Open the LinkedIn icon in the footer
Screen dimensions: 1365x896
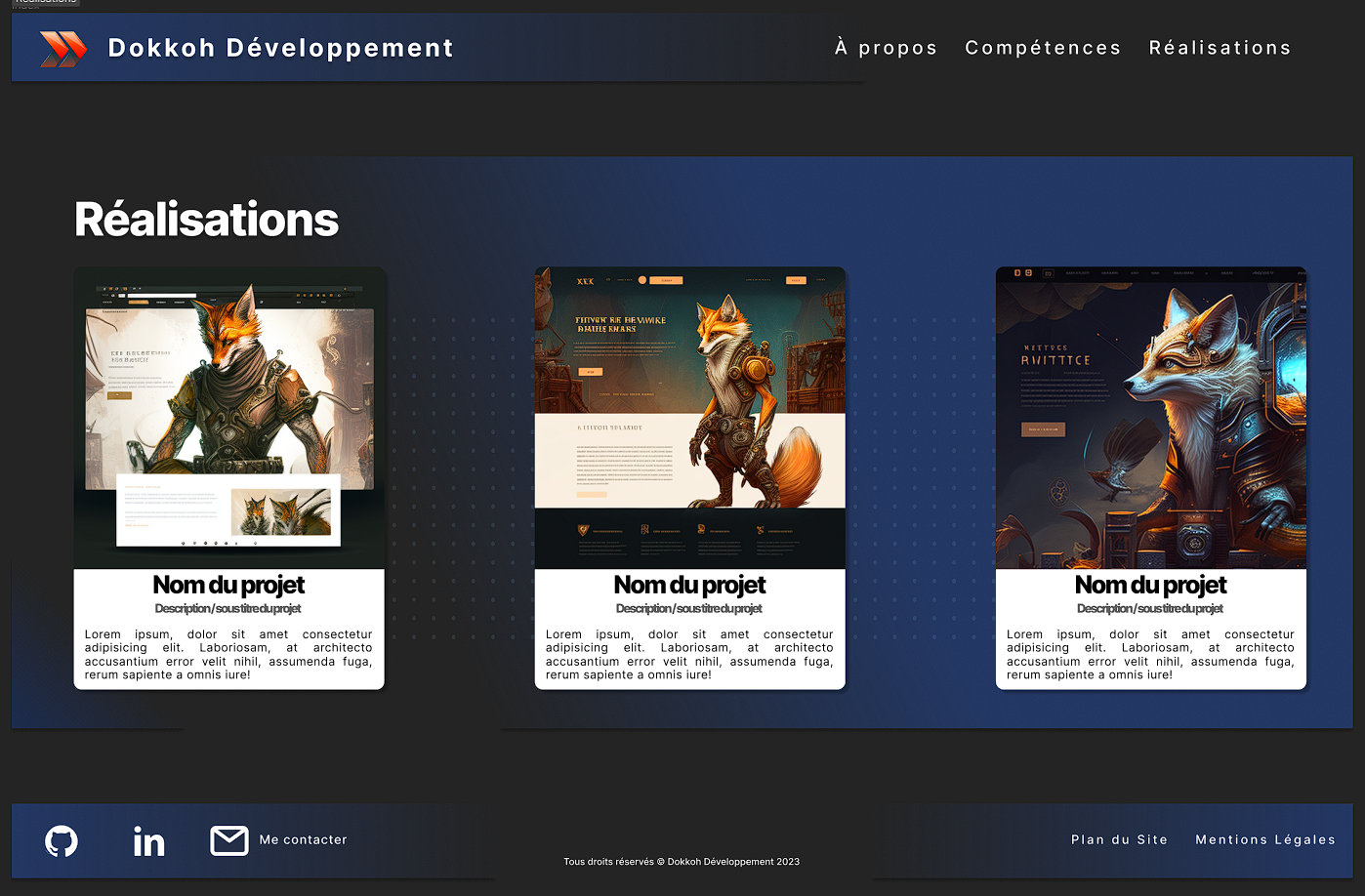(148, 839)
